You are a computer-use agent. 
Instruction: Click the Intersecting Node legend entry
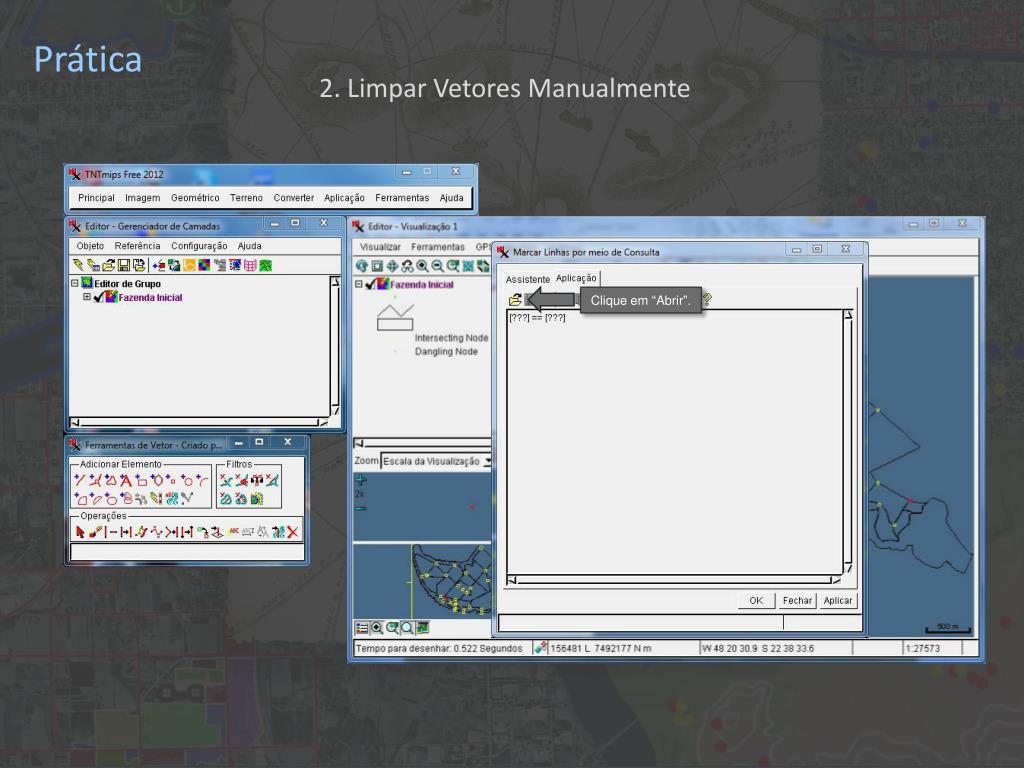451,338
